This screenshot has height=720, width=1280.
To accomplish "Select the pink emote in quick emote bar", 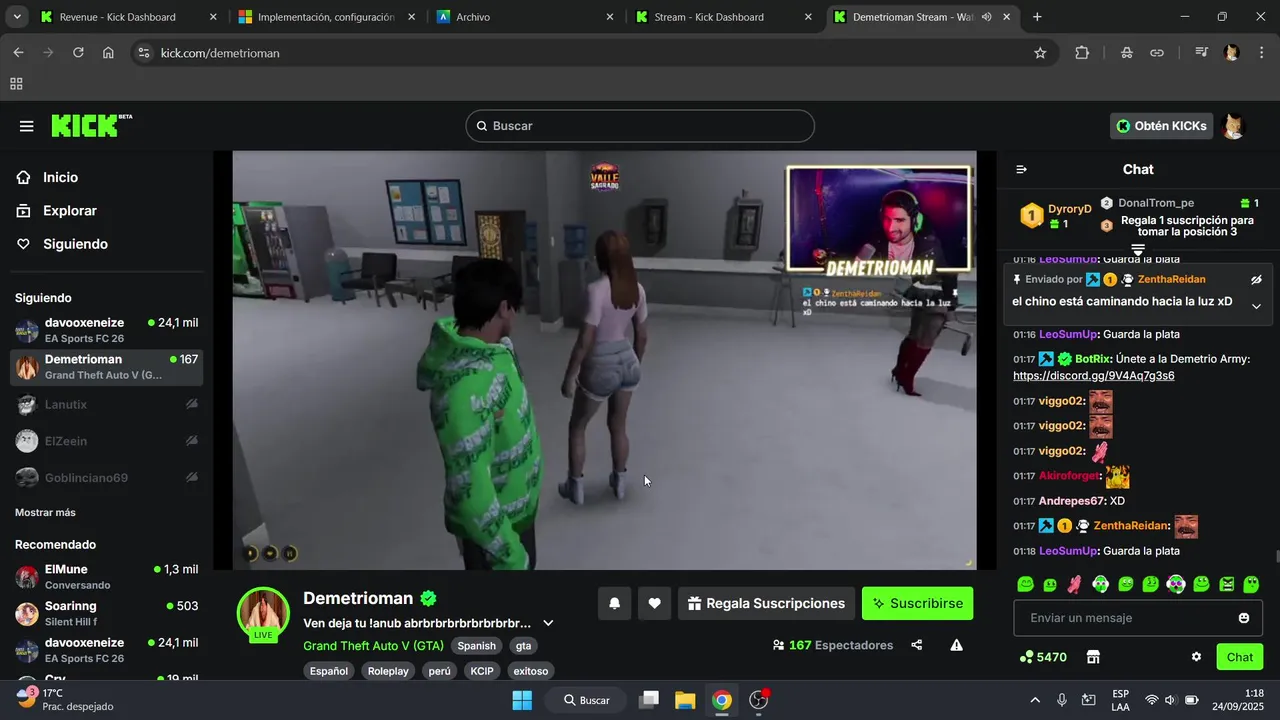I will (x=1075, y=584).
